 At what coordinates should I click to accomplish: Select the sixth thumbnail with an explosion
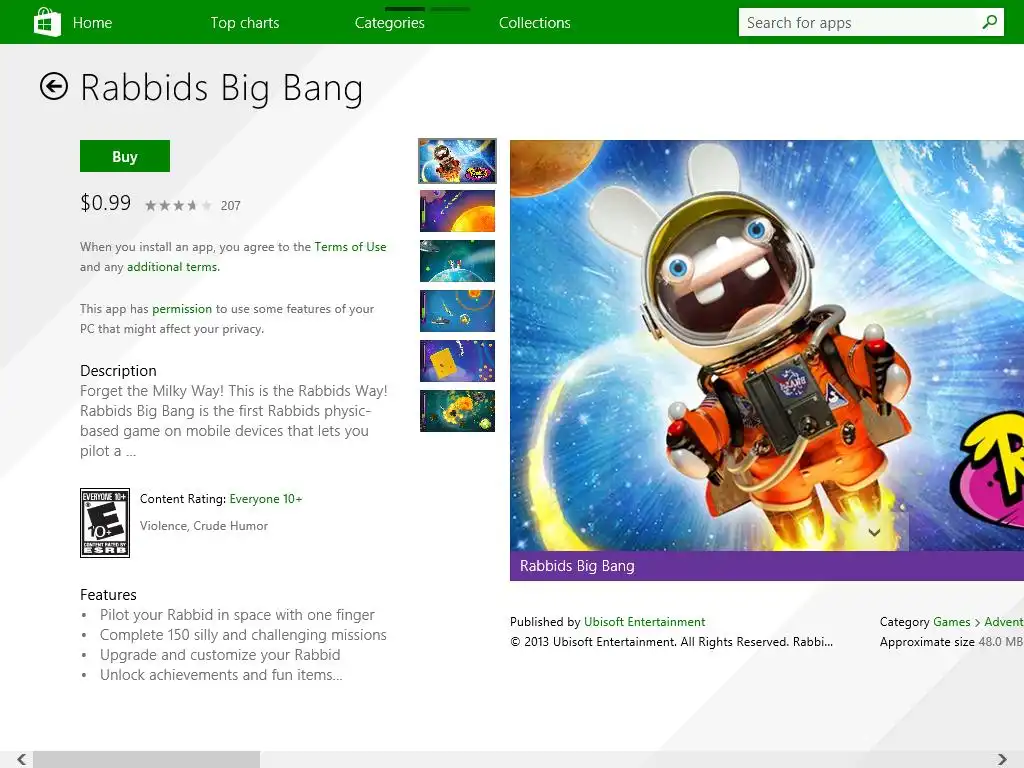(x=457, y=411)
